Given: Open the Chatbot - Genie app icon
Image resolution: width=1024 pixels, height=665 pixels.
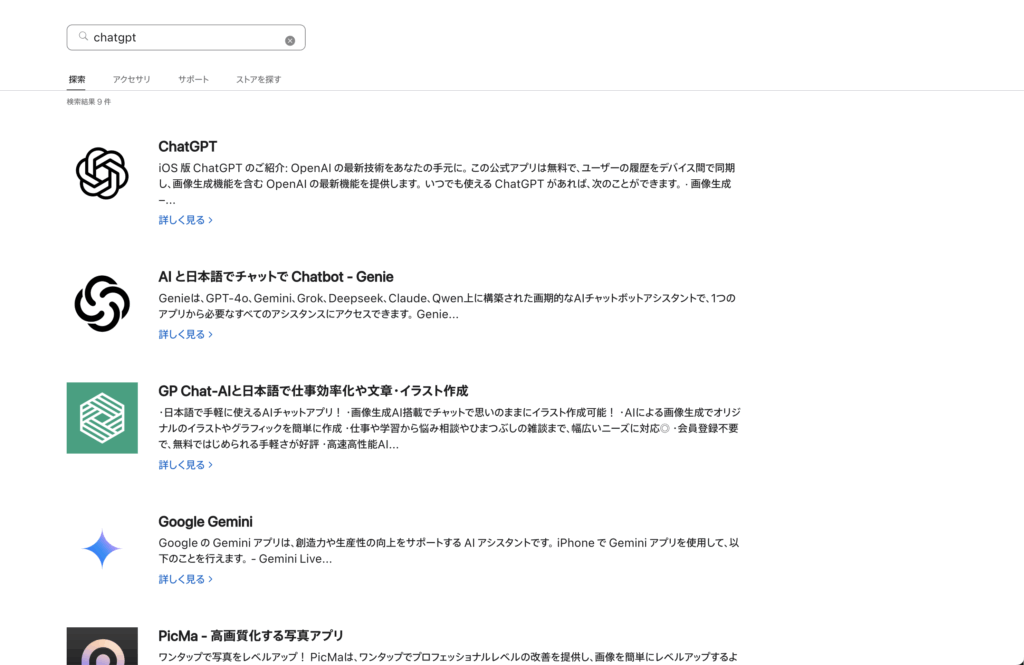Looking at the screenshot, I should tap(102, 304).
